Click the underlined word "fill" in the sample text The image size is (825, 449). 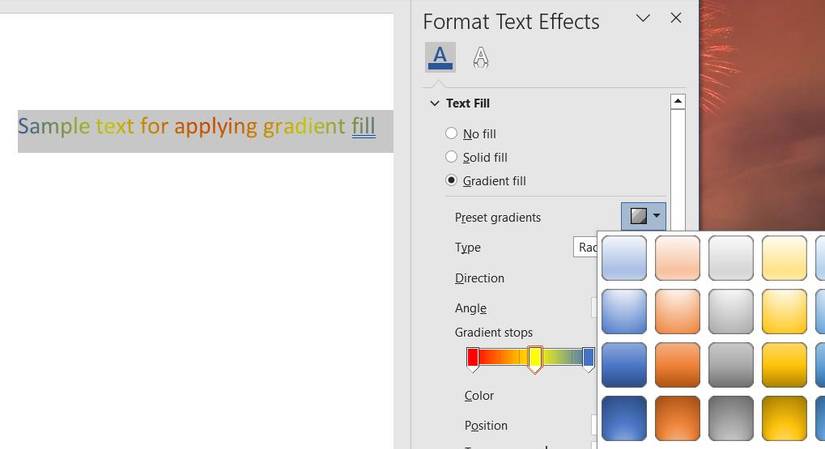pyautogui.click(x=364, y=126)
